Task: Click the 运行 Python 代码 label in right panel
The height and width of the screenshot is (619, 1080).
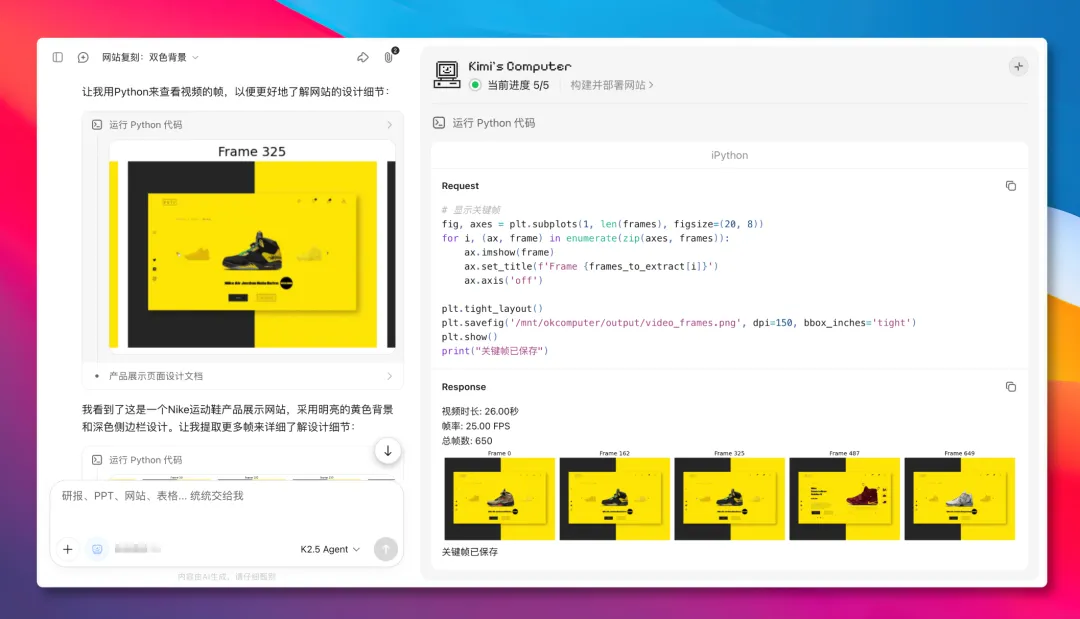Action: [x=493, y=123]
